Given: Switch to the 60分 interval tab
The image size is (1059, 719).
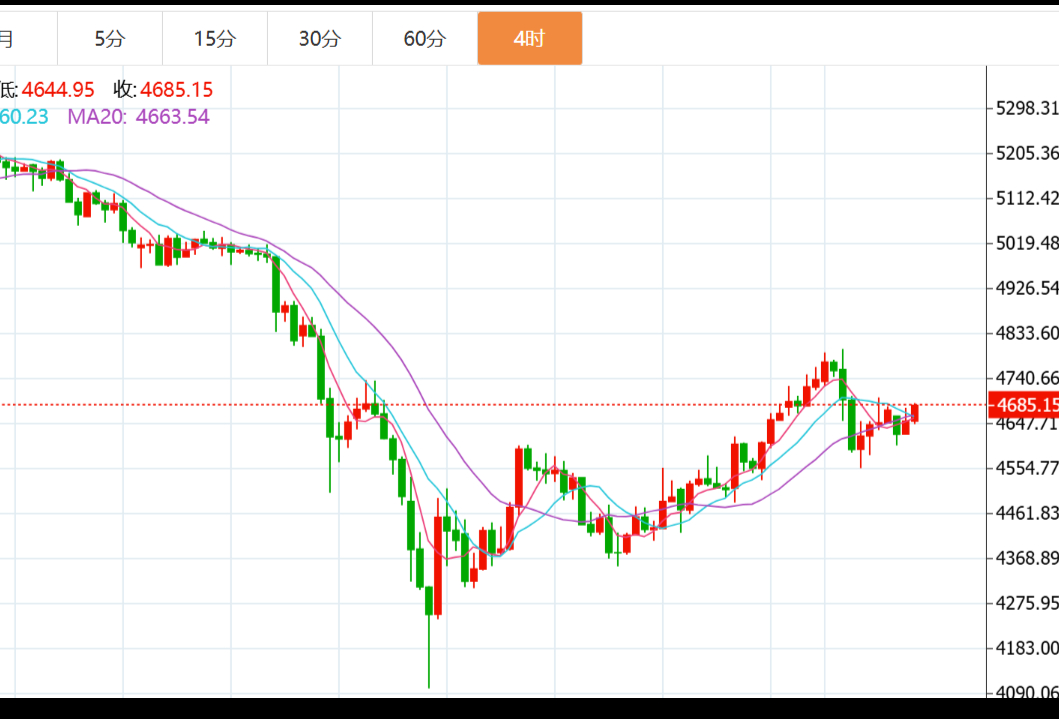Looking at the screenshot, I should tap(425, 39).
